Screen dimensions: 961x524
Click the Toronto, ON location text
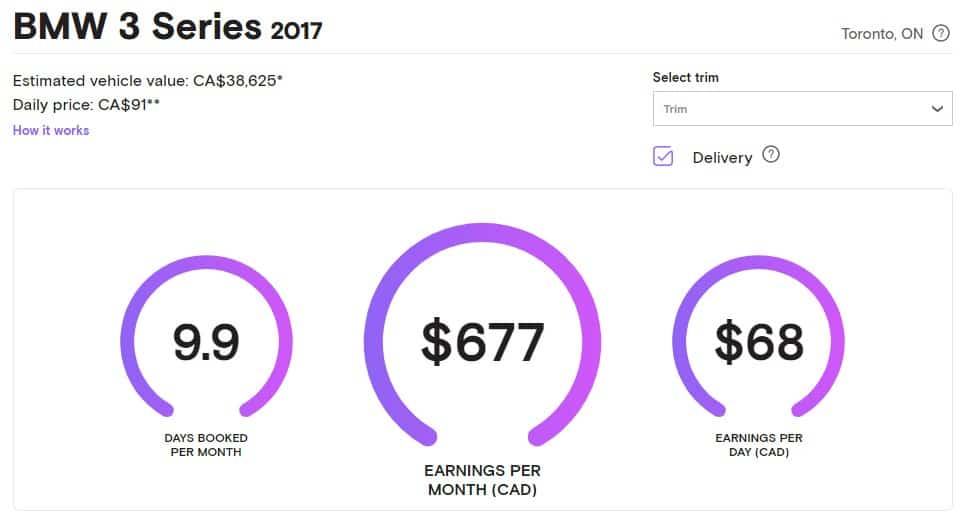pos(882,34)
